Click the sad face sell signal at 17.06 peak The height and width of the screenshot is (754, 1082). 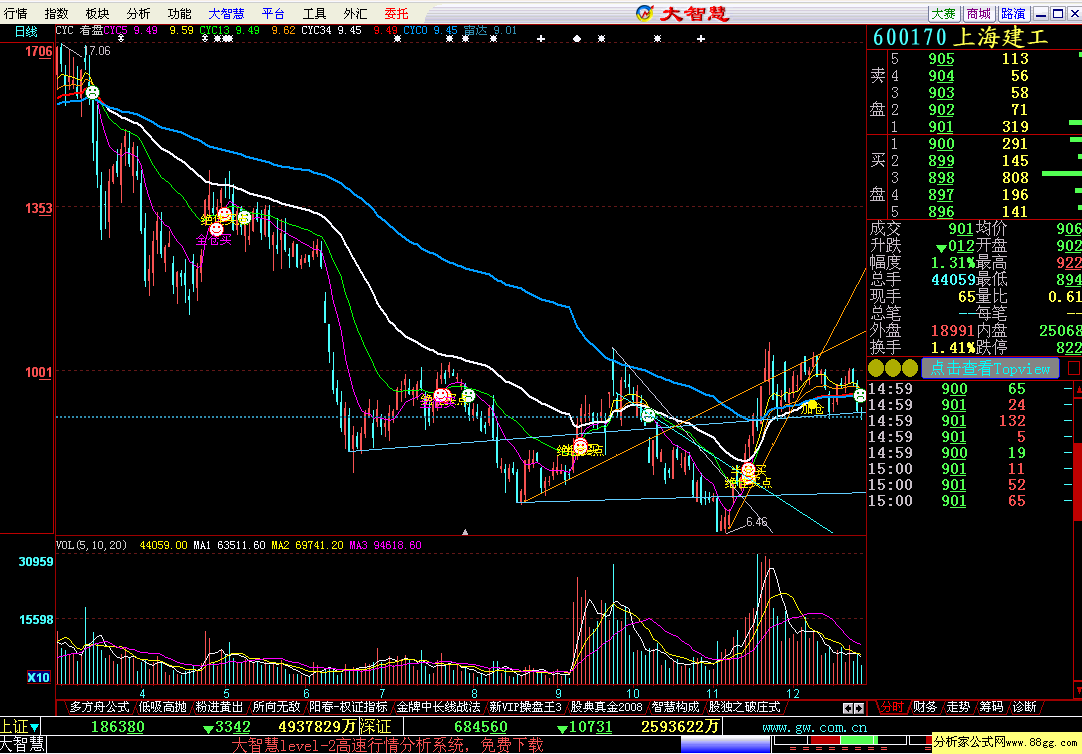point(92,92)
